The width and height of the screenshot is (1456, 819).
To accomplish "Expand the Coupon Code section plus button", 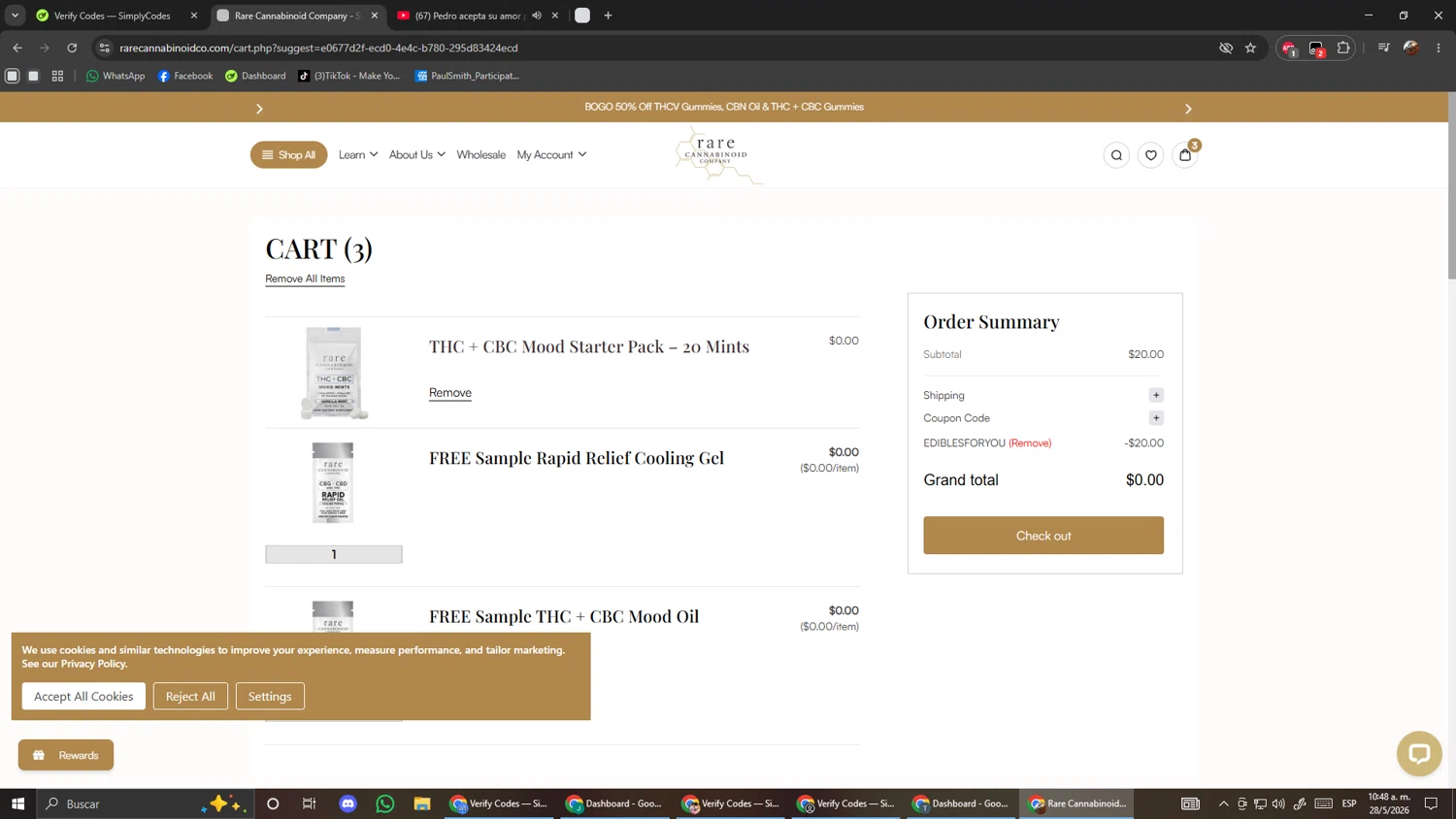I will tap(1156, 418).
